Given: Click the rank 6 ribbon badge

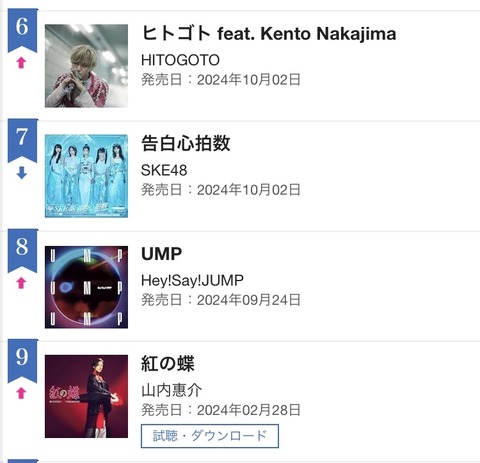Looking at the screenshot, I should [23, 30].
